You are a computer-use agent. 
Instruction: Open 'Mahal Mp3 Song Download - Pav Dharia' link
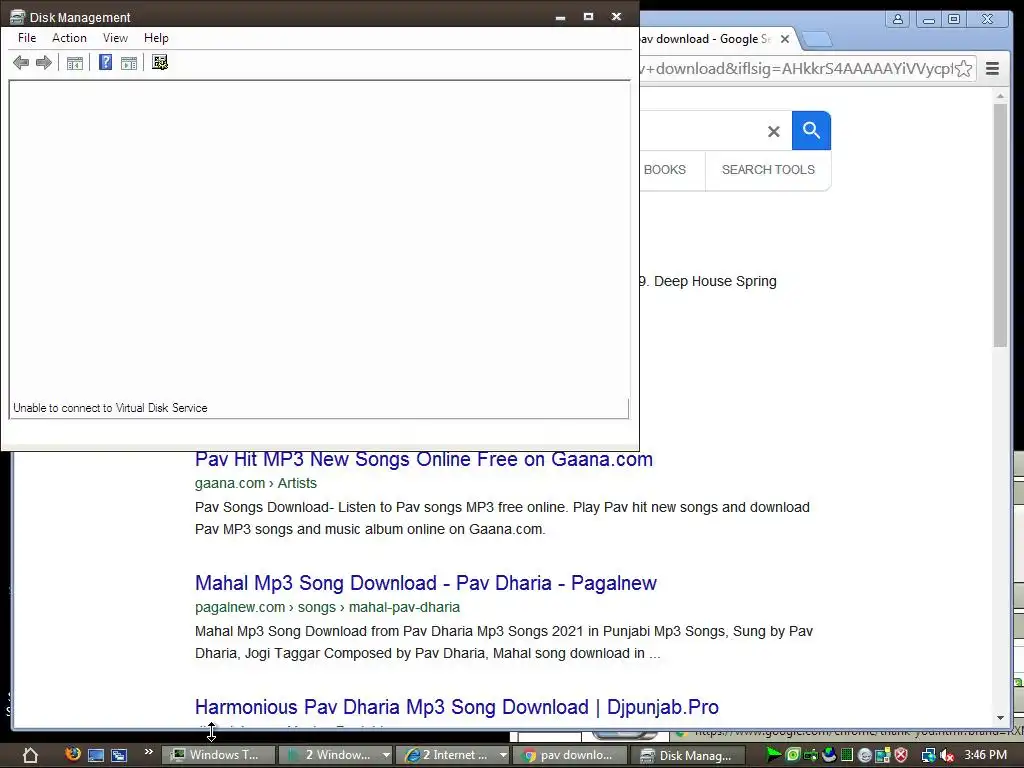tap(426, 583)
